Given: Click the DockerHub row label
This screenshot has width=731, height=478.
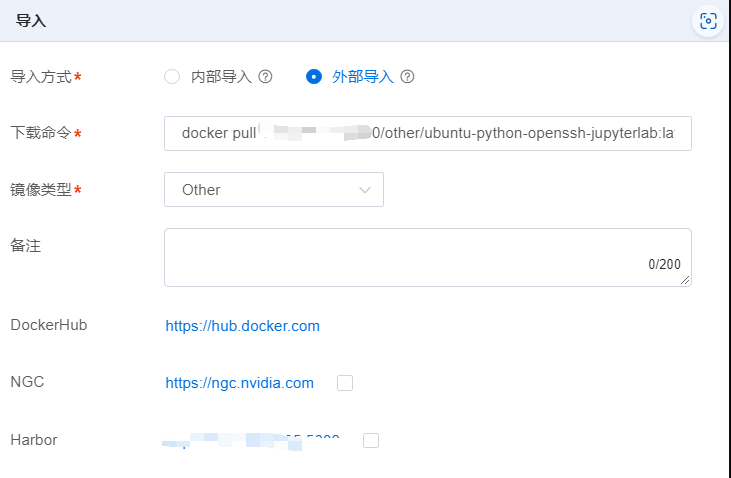Looking at the screenshot, I should 48,326.
